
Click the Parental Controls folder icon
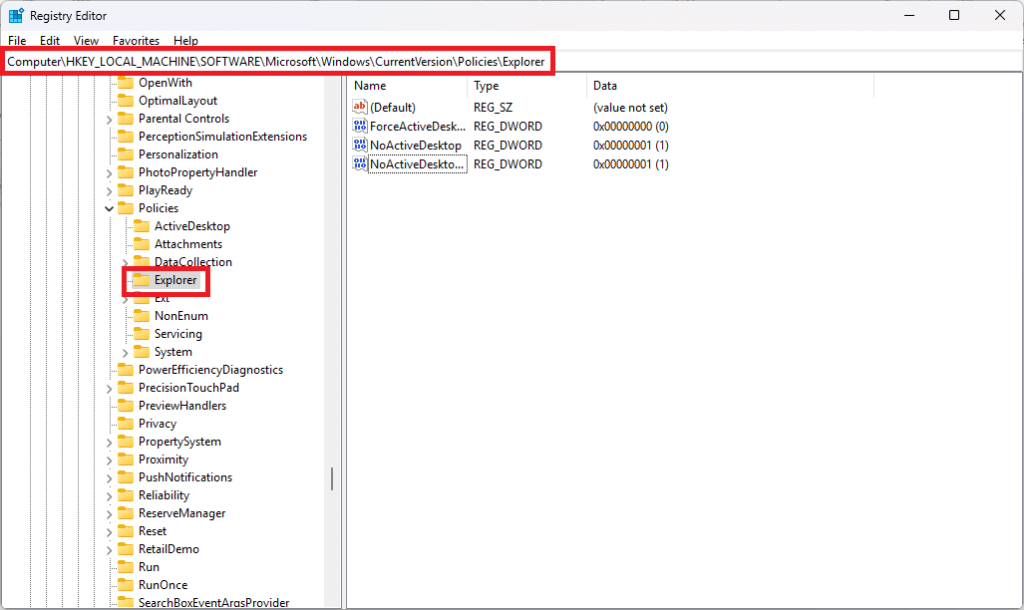tap(125, 118)
